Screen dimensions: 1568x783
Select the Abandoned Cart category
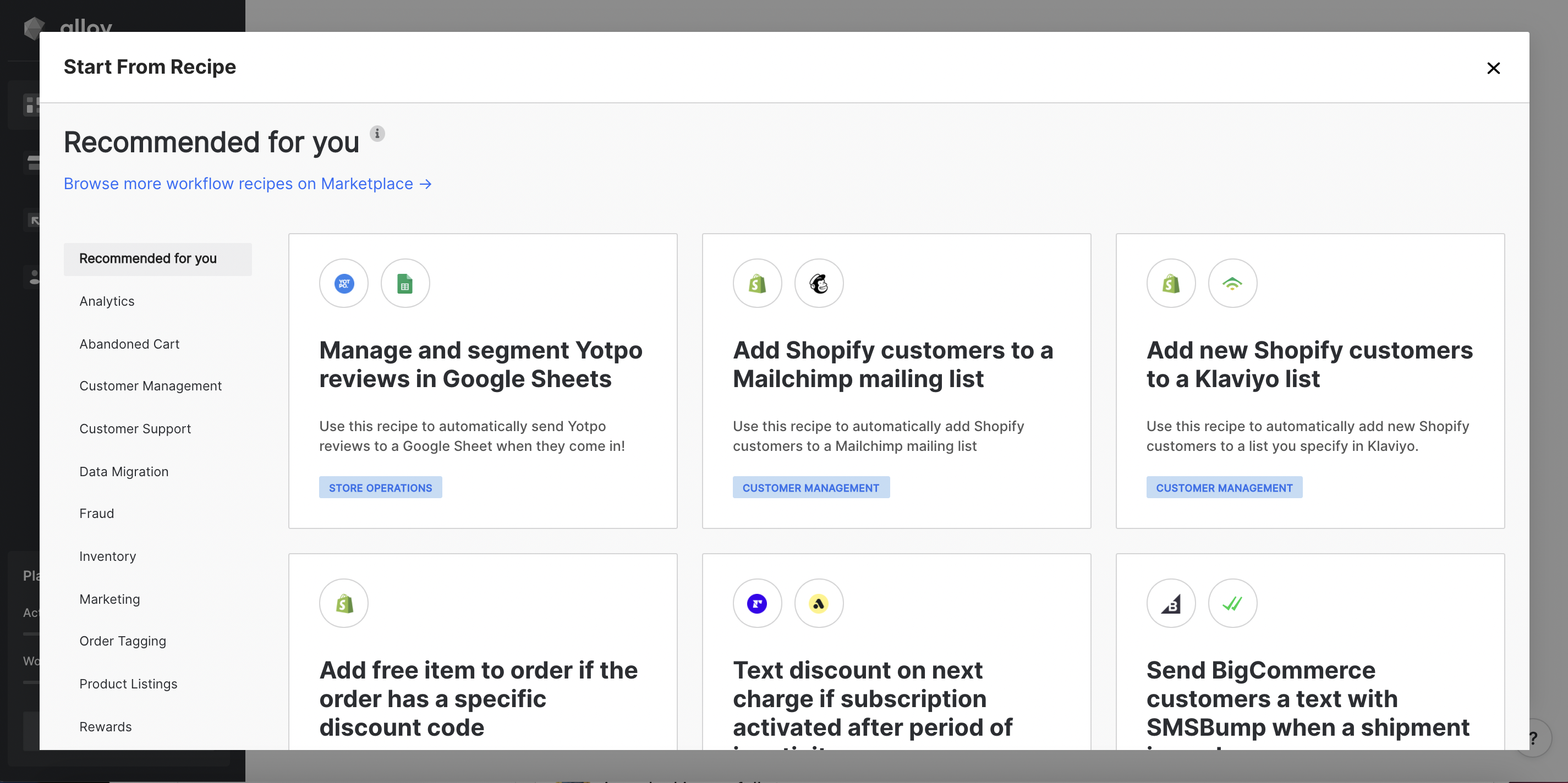click(x=129, y=344)
